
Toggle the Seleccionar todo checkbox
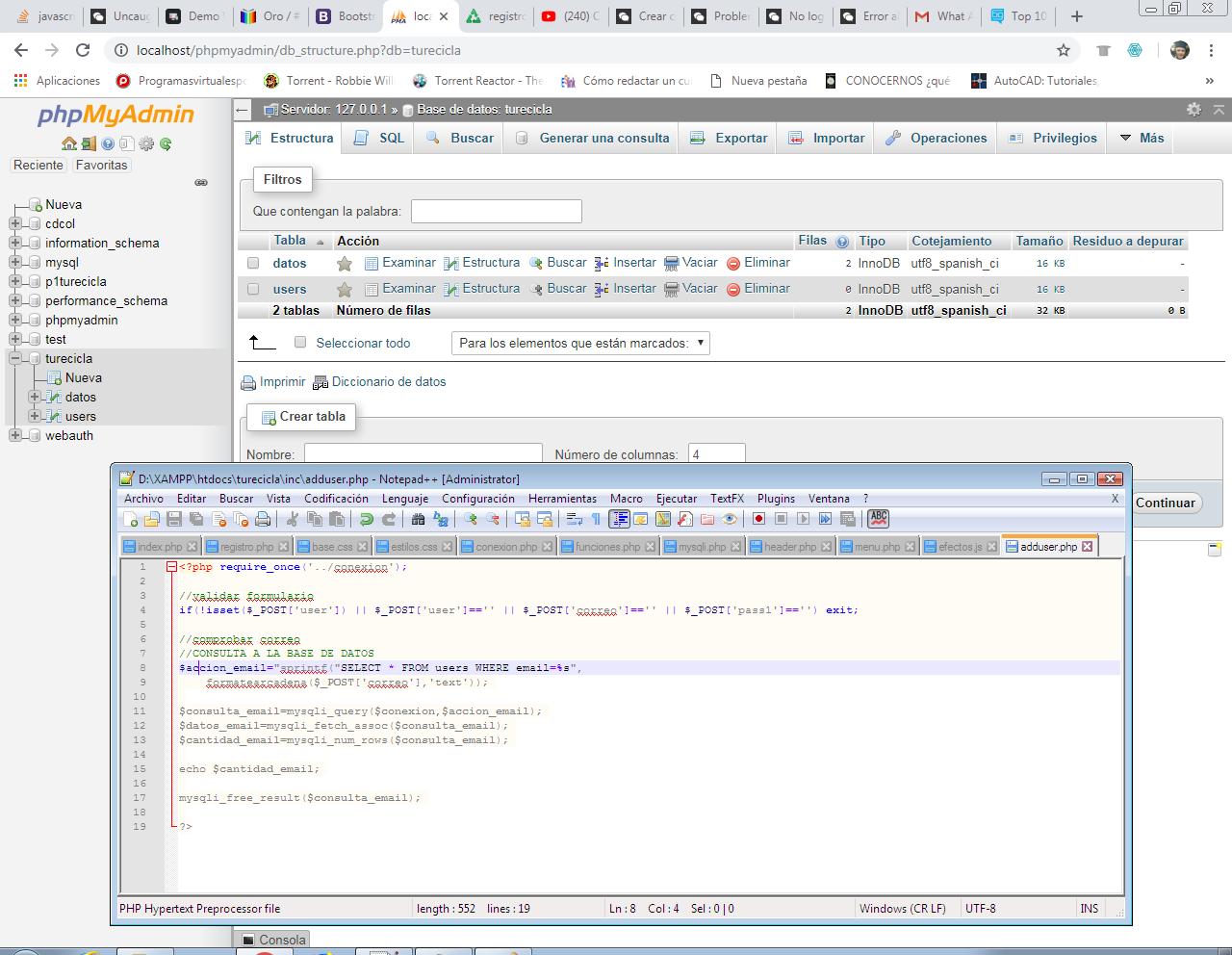(x=300, y=342)
